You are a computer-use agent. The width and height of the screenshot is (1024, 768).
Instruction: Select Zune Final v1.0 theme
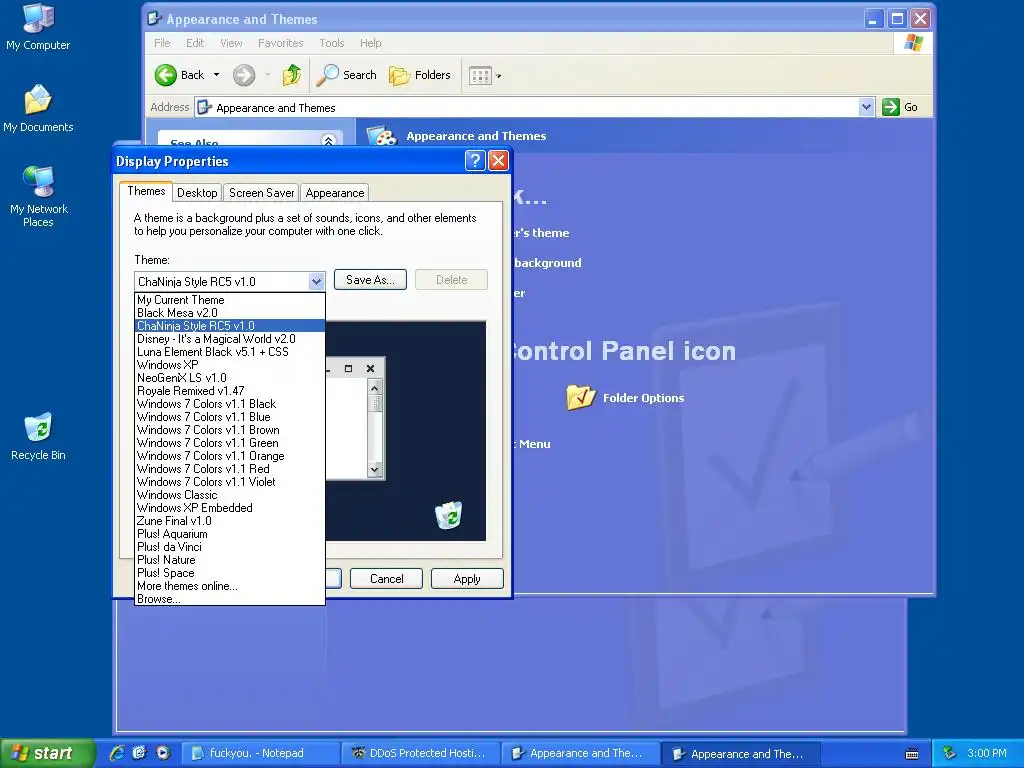click(230, 521)
